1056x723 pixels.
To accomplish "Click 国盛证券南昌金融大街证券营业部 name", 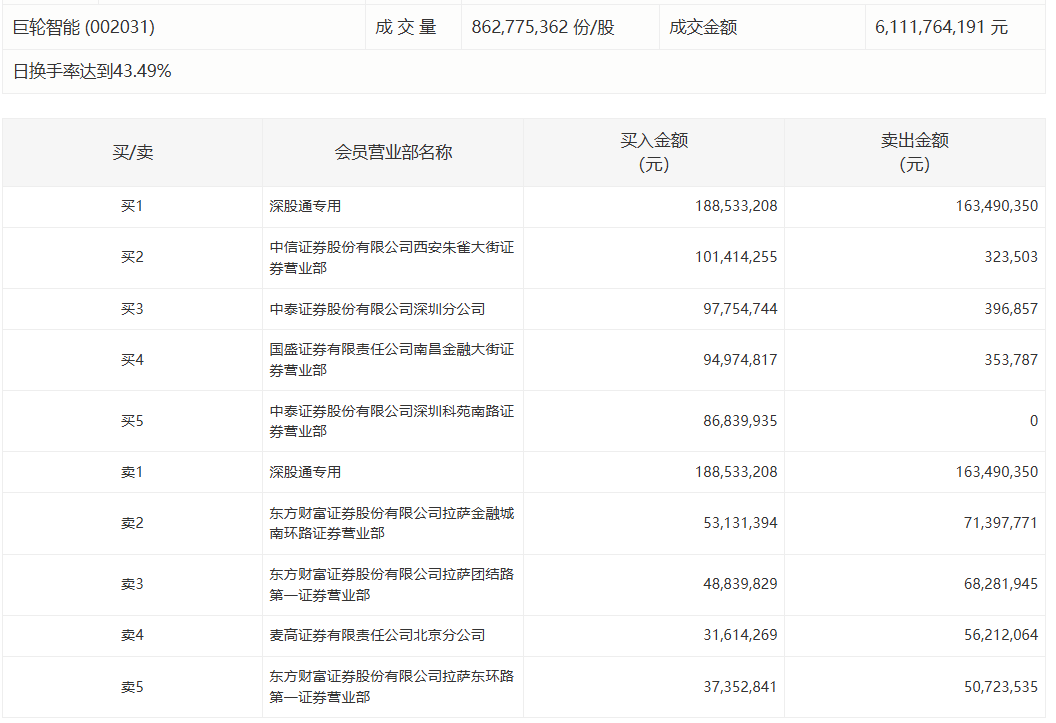I will tap(392, 360).
